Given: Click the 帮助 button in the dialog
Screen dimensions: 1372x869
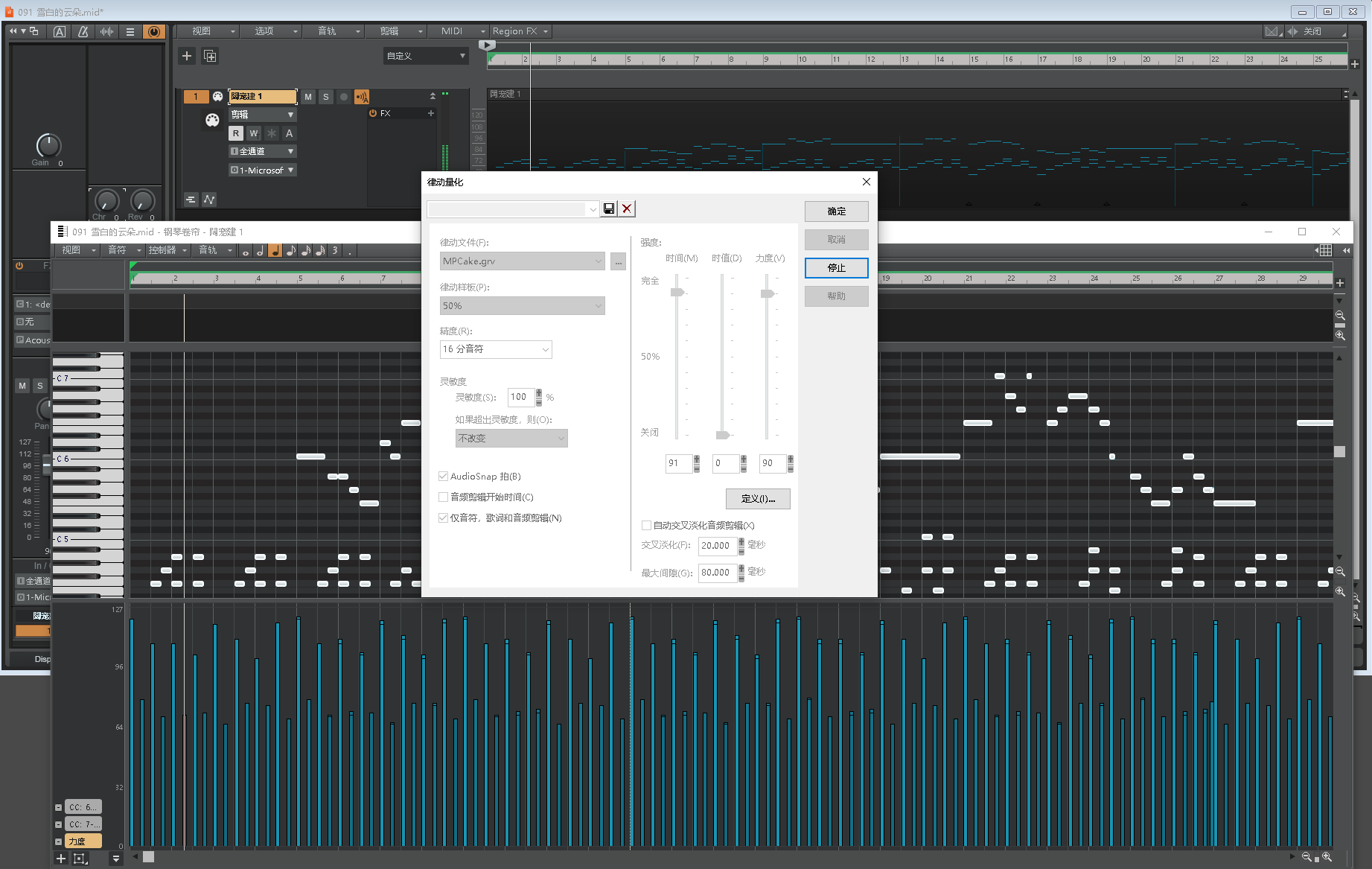Looking at the screenshot, I should tap(836, 296).
